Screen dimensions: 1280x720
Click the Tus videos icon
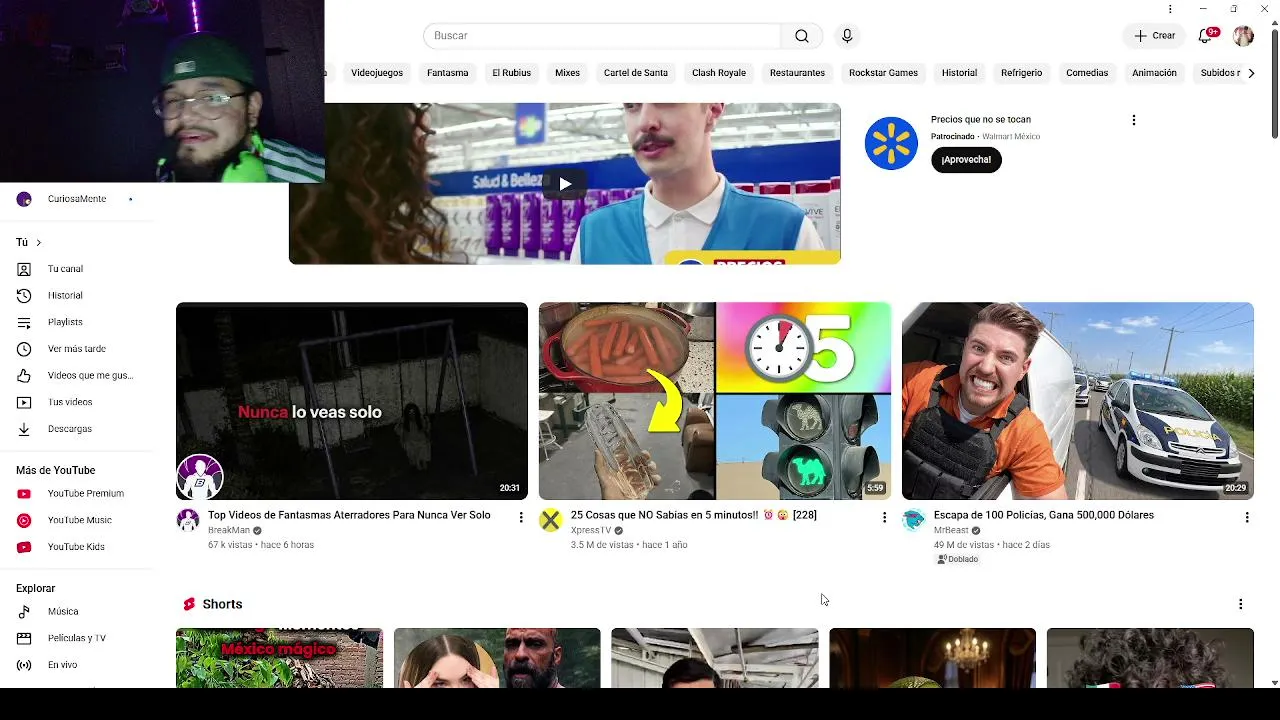tap(24, 402)
